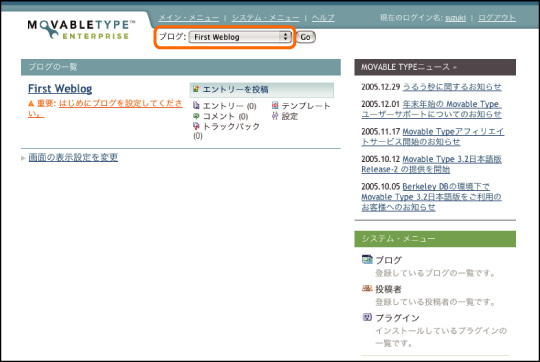Click 登録している投稿者の一覧です description text
The width and height of the screenshot is (540, 362).
pyautogui.click(x=435, y=302)
